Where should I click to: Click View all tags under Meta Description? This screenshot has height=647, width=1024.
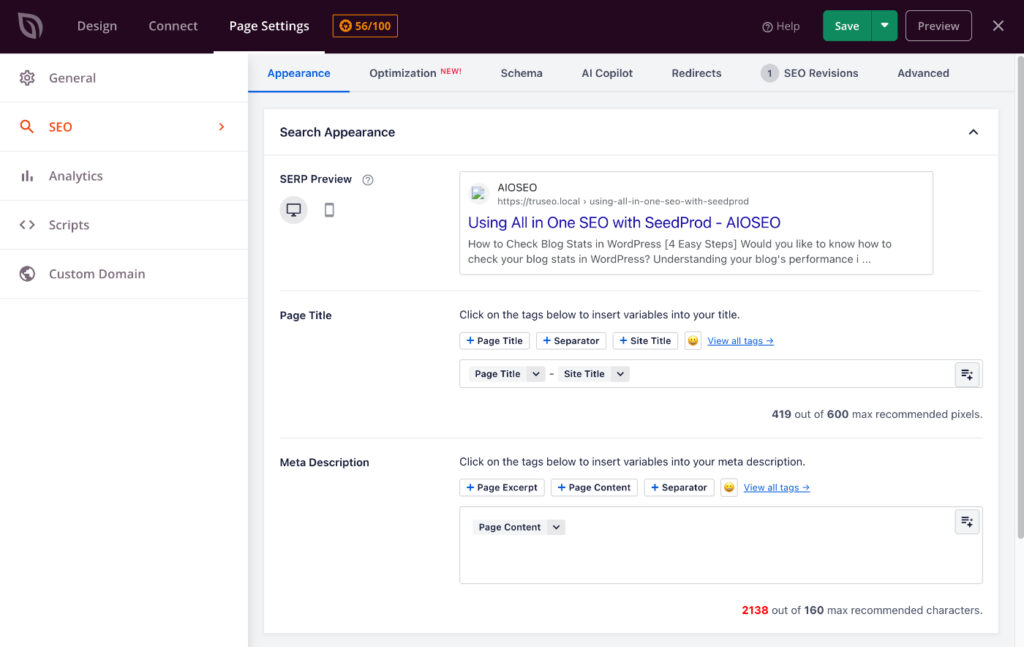pos(776,488)
